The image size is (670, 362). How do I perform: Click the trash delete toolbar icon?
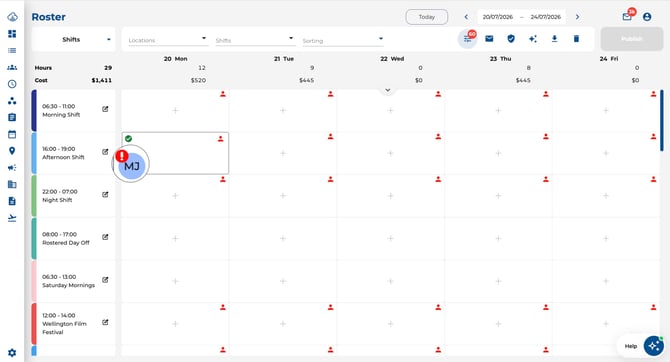point(576,39)
